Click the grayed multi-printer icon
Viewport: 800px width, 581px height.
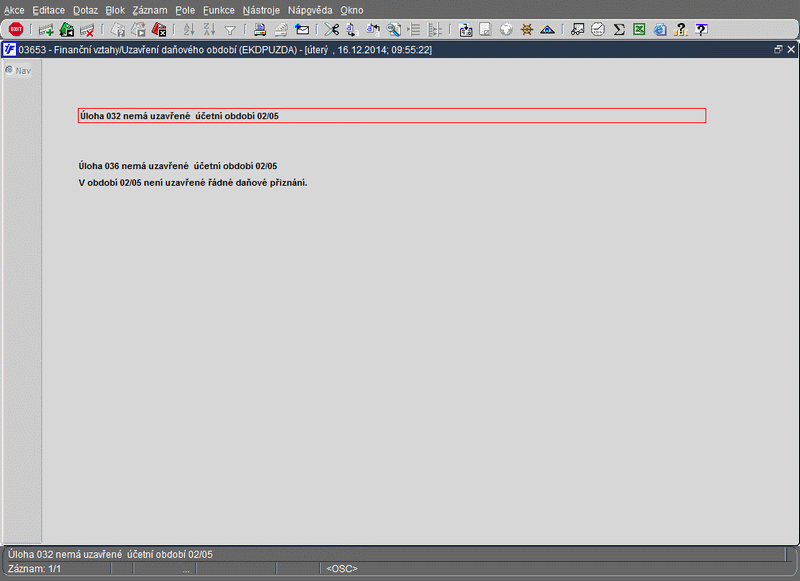point(281,30)
